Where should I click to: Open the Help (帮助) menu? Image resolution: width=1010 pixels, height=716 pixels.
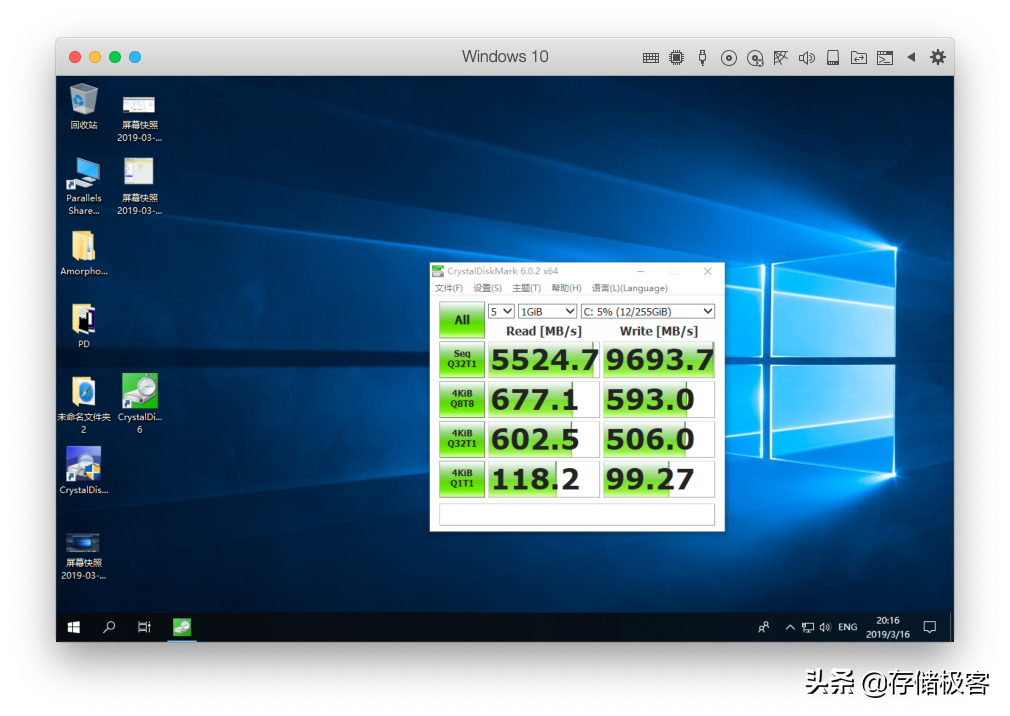pyautogui.click(x=566, y=288)
